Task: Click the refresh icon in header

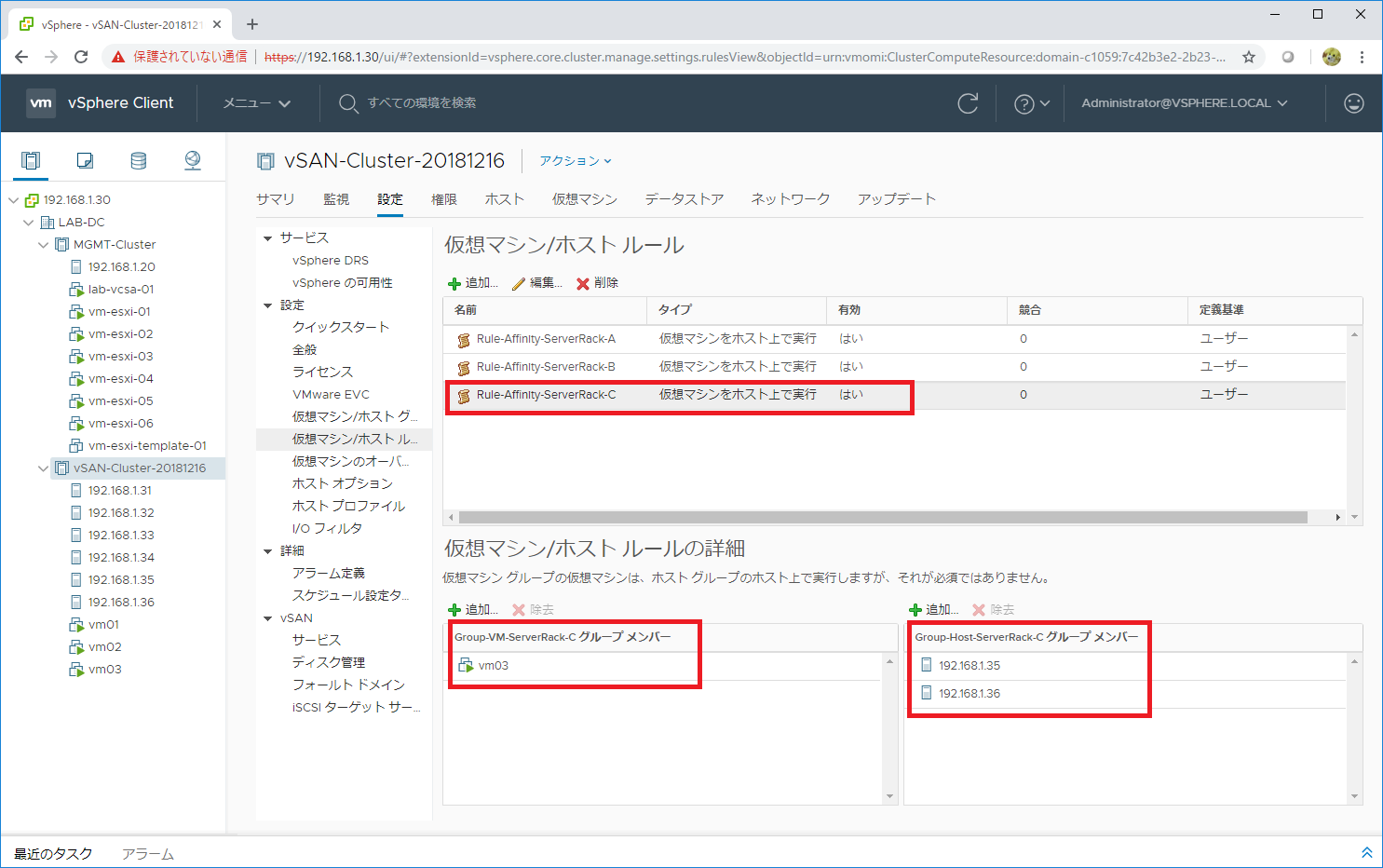Action: [969, 103]
